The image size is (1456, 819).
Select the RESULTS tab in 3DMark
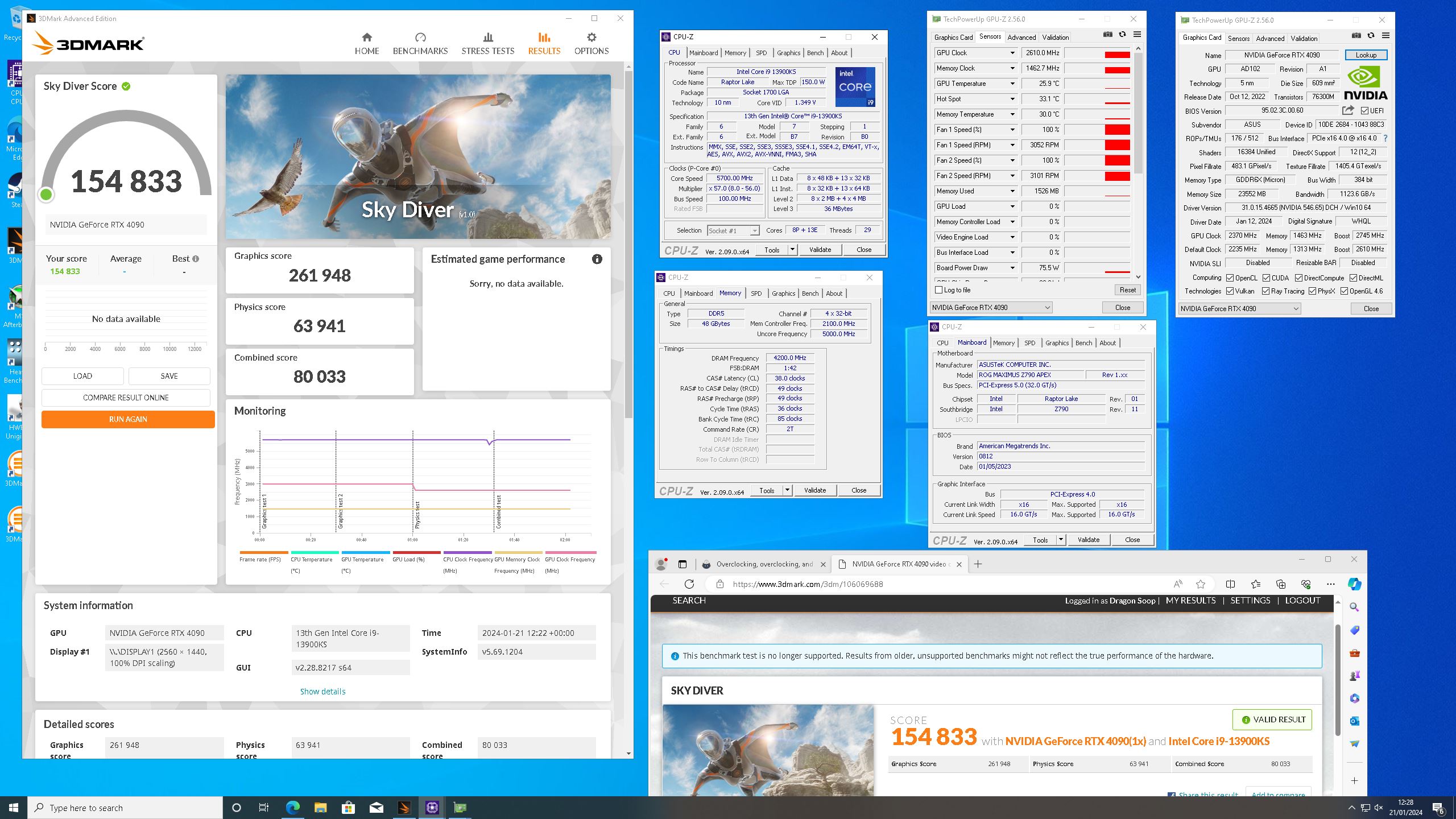point(544,44)
